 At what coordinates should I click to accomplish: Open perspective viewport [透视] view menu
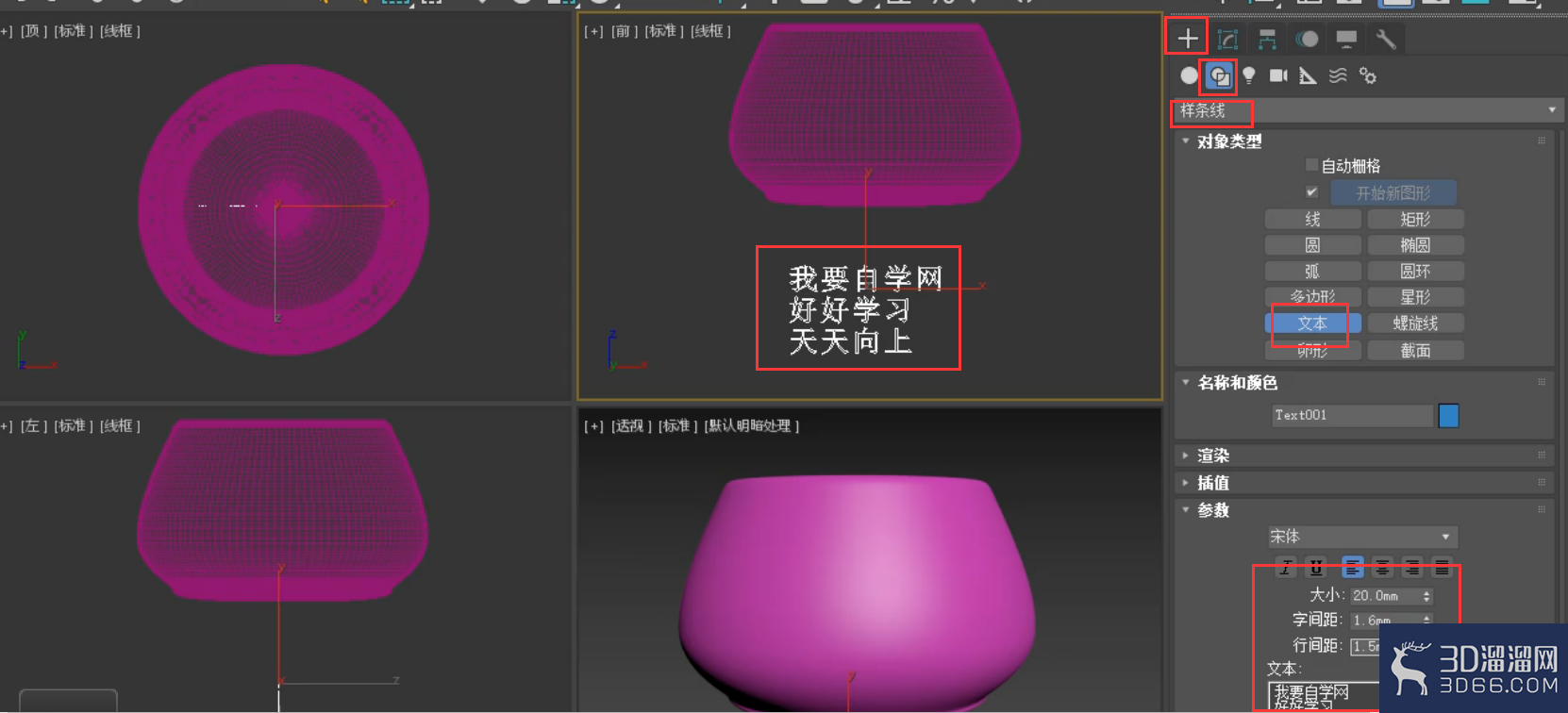[631, 426]
